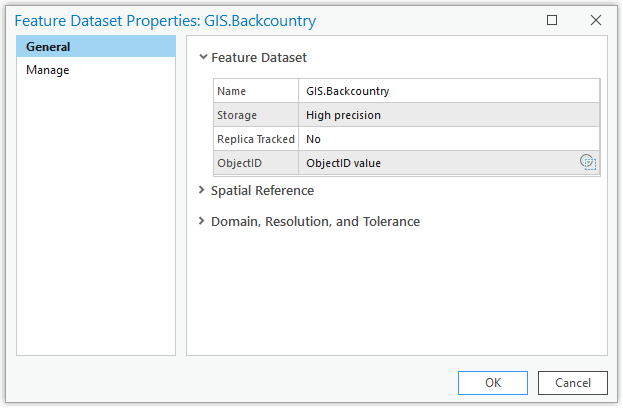Expand the Spatial Reference section
The width and height of the screenshot is (623, 408).
point(203,190)
